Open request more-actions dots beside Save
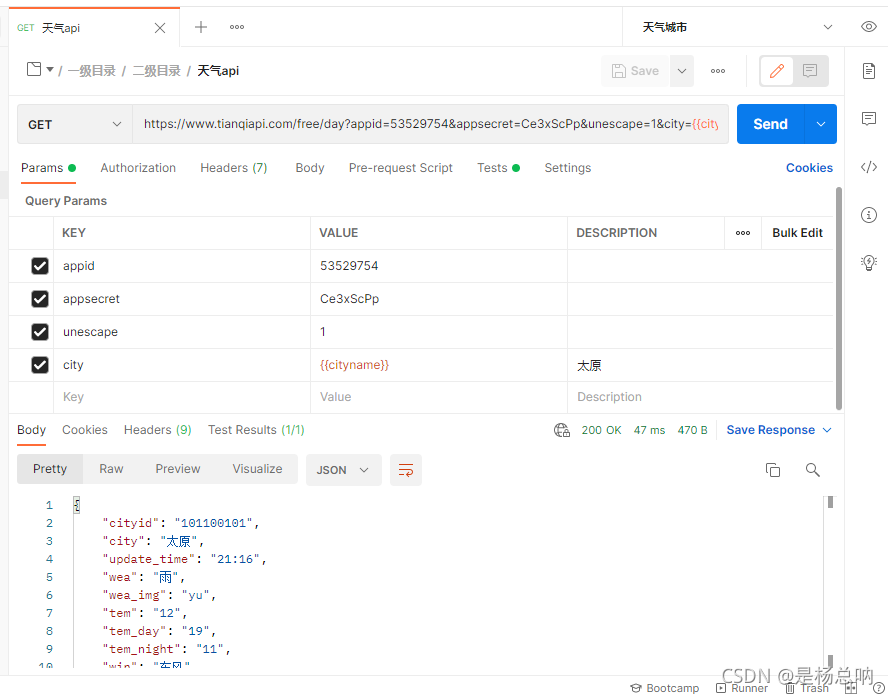 pyautogui.click(x=718, y=71)
